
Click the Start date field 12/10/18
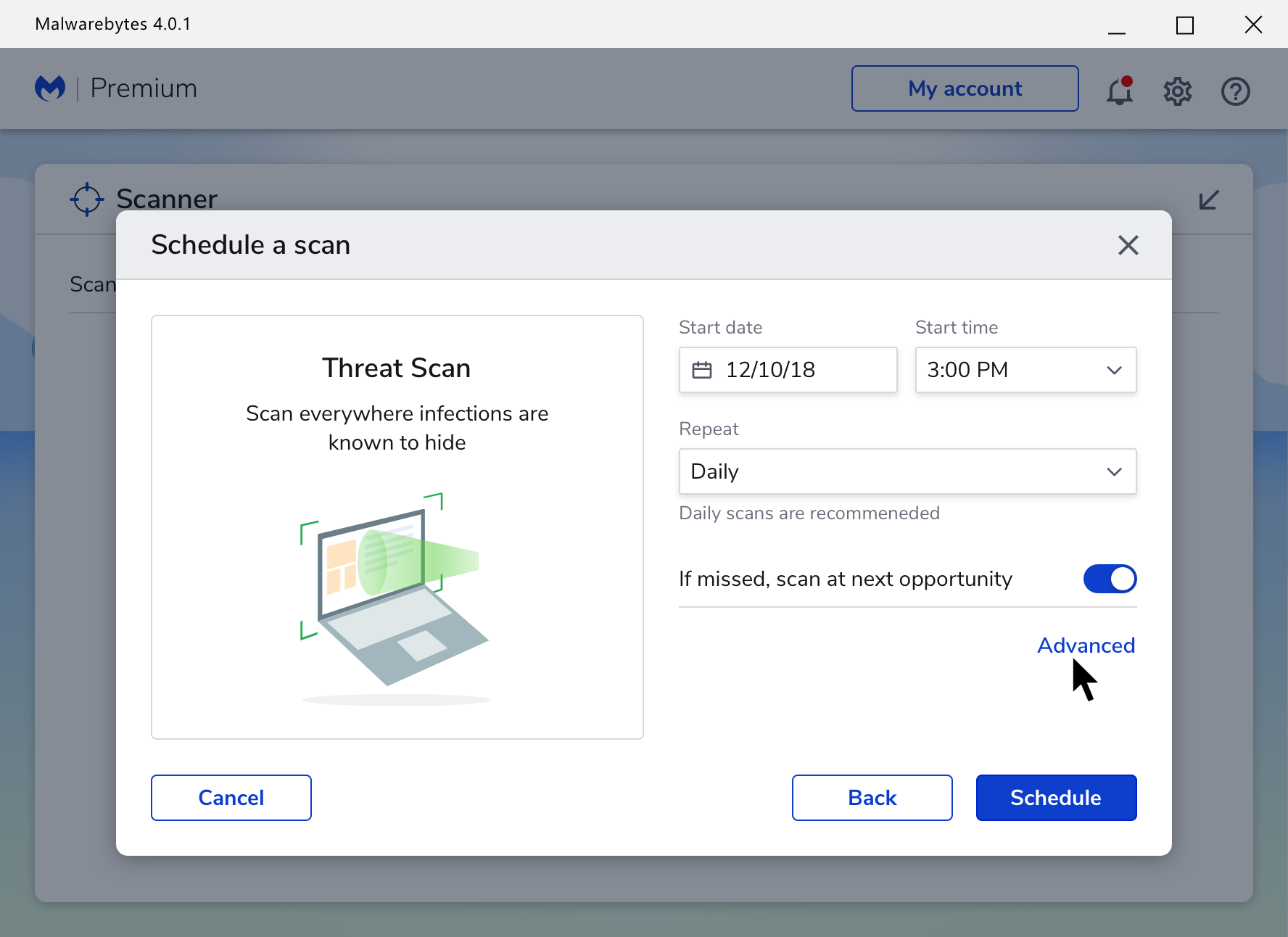click(788, 370)
